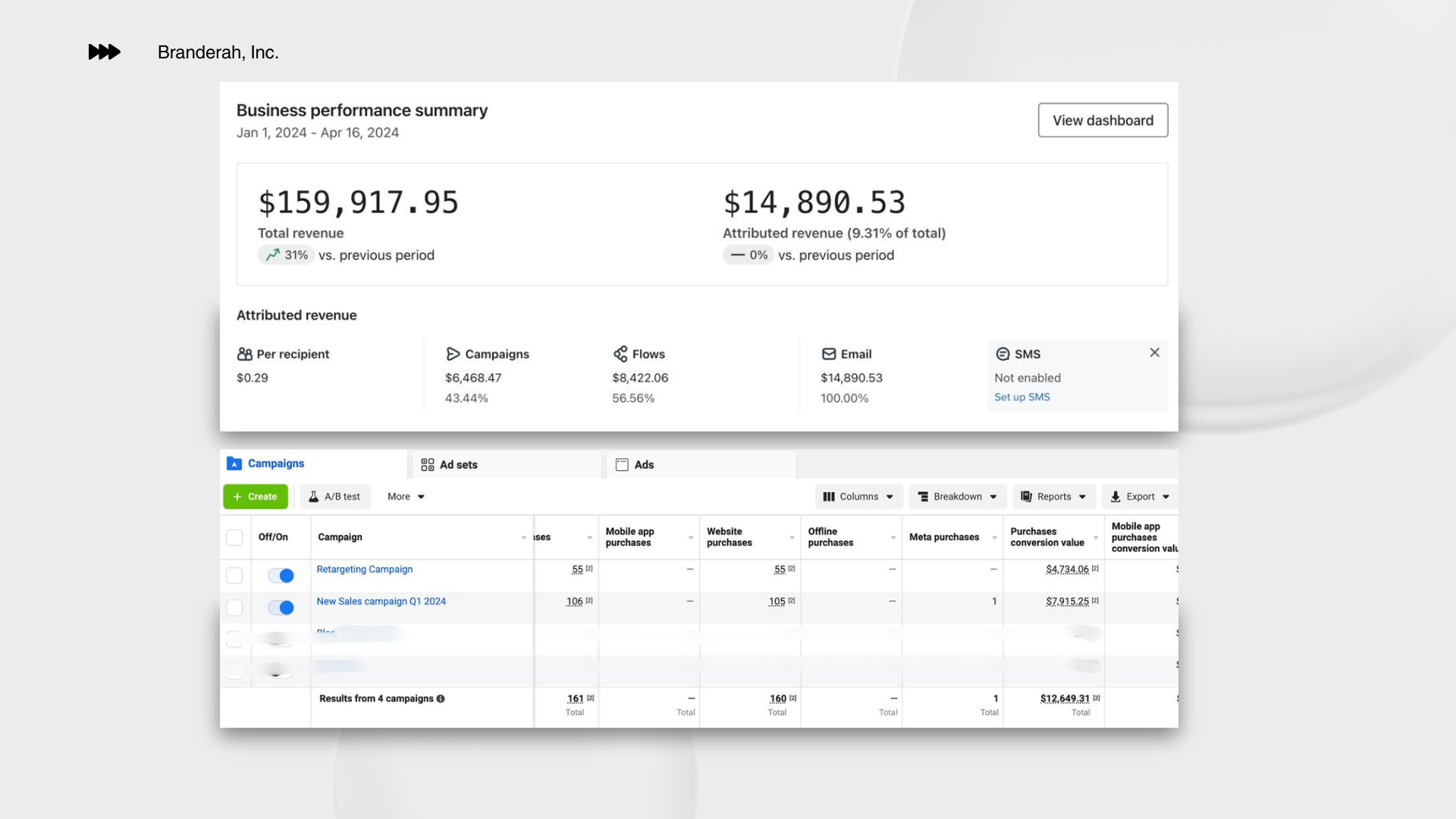The width and height of the screenshot is (1456, 819).
Task: Open the Retargeting Campaign link
Action: click(x=365, y=570)
